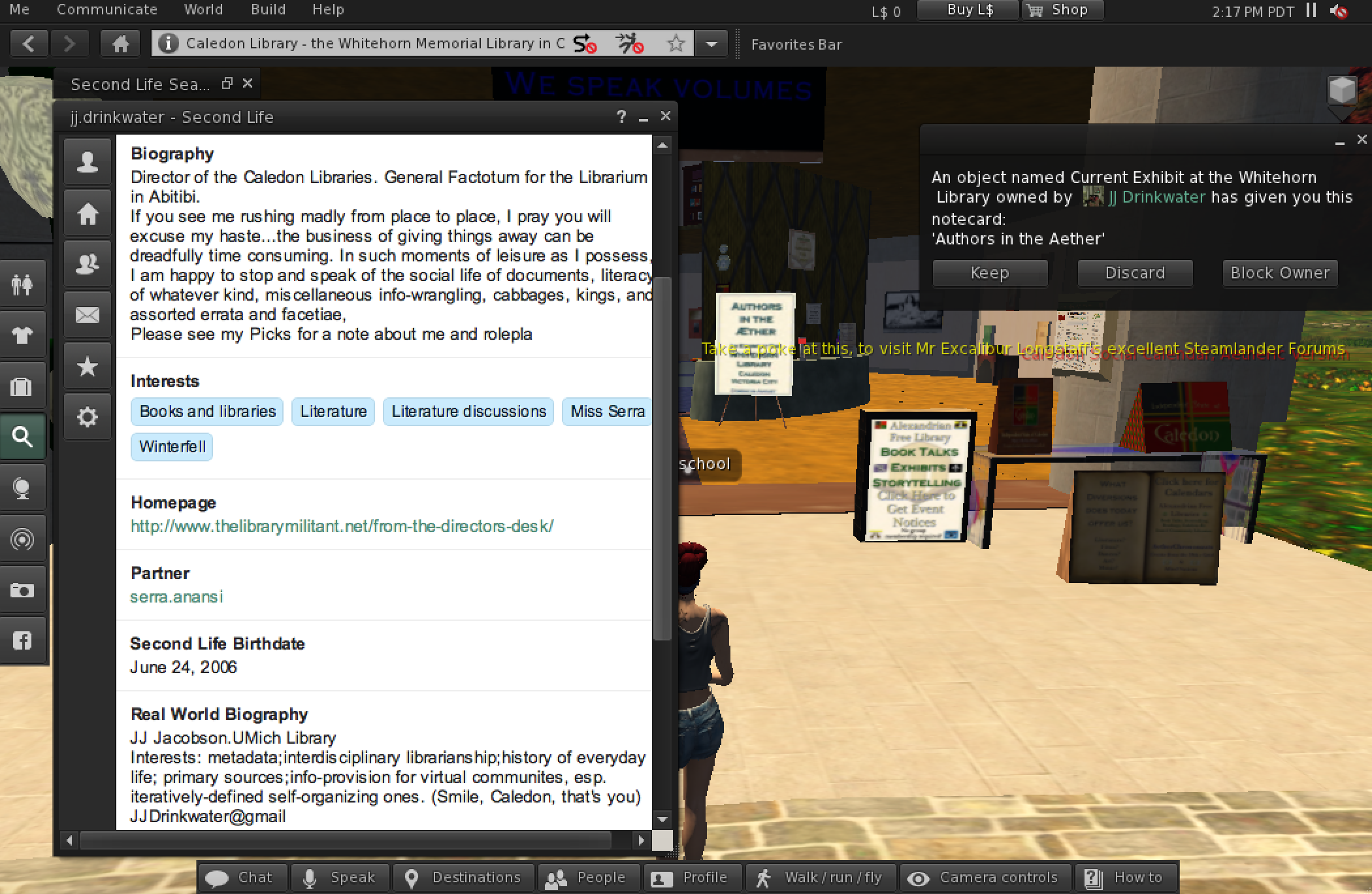Open the Facebook icon in left sidebar

click(22, 640)
